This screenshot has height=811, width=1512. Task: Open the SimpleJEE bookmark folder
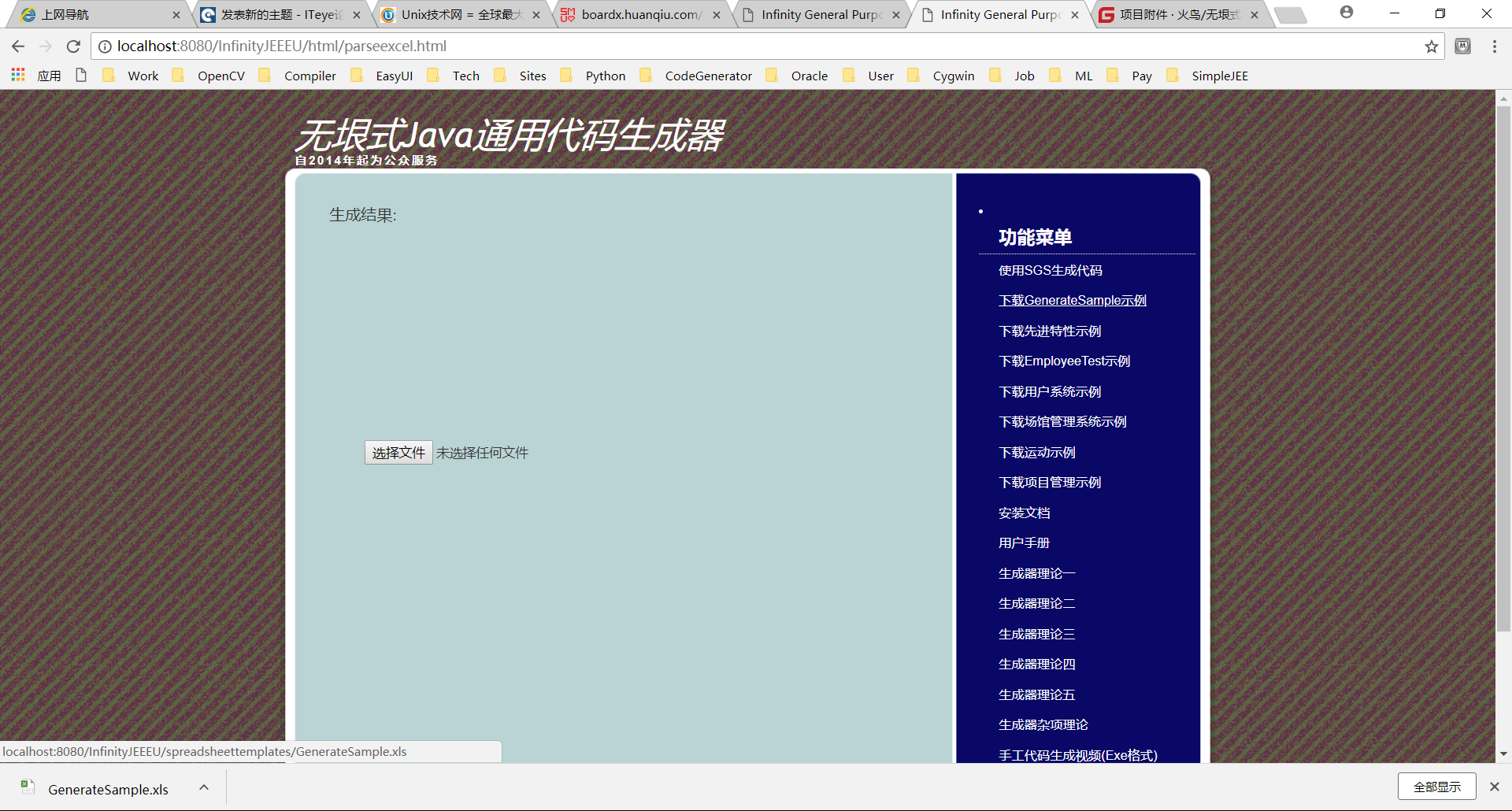[x=1207, y=76]
